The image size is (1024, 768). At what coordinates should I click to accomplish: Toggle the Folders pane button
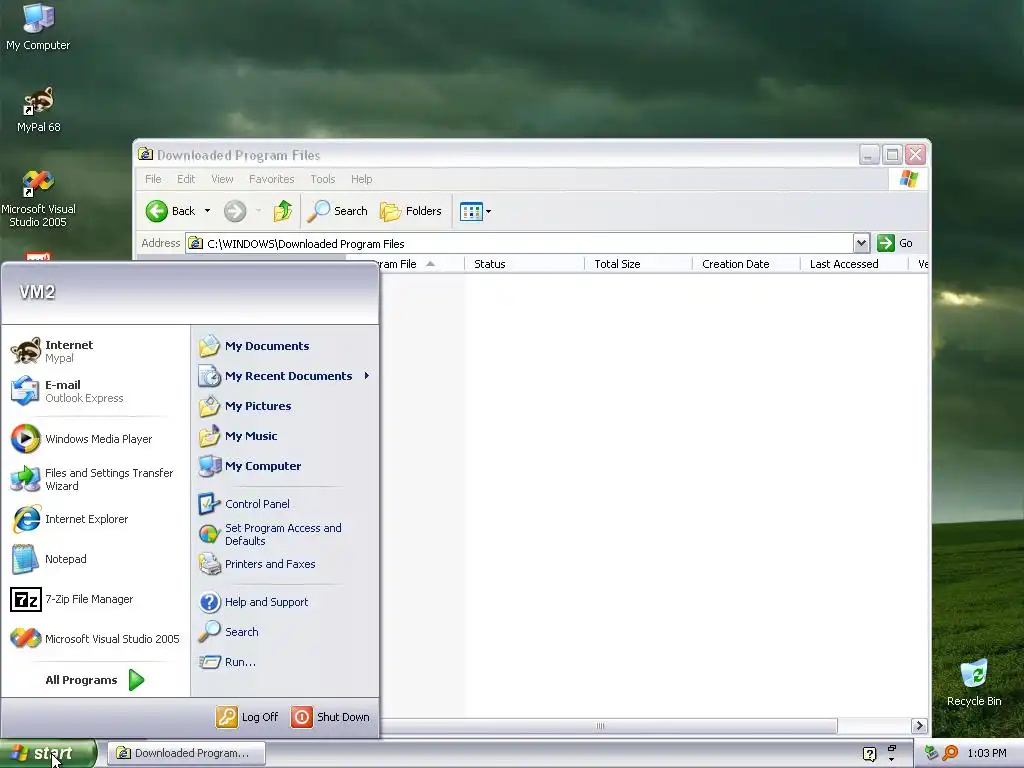click(411, 211)
